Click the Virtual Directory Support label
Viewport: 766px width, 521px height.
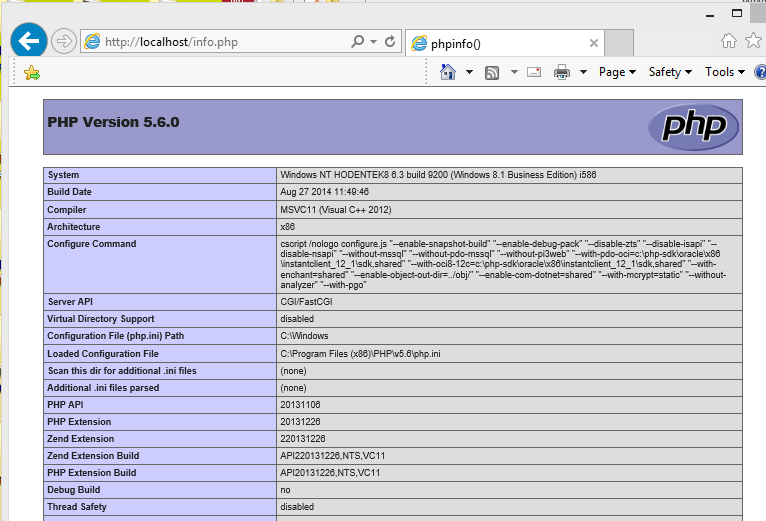(x=101, y=319)
